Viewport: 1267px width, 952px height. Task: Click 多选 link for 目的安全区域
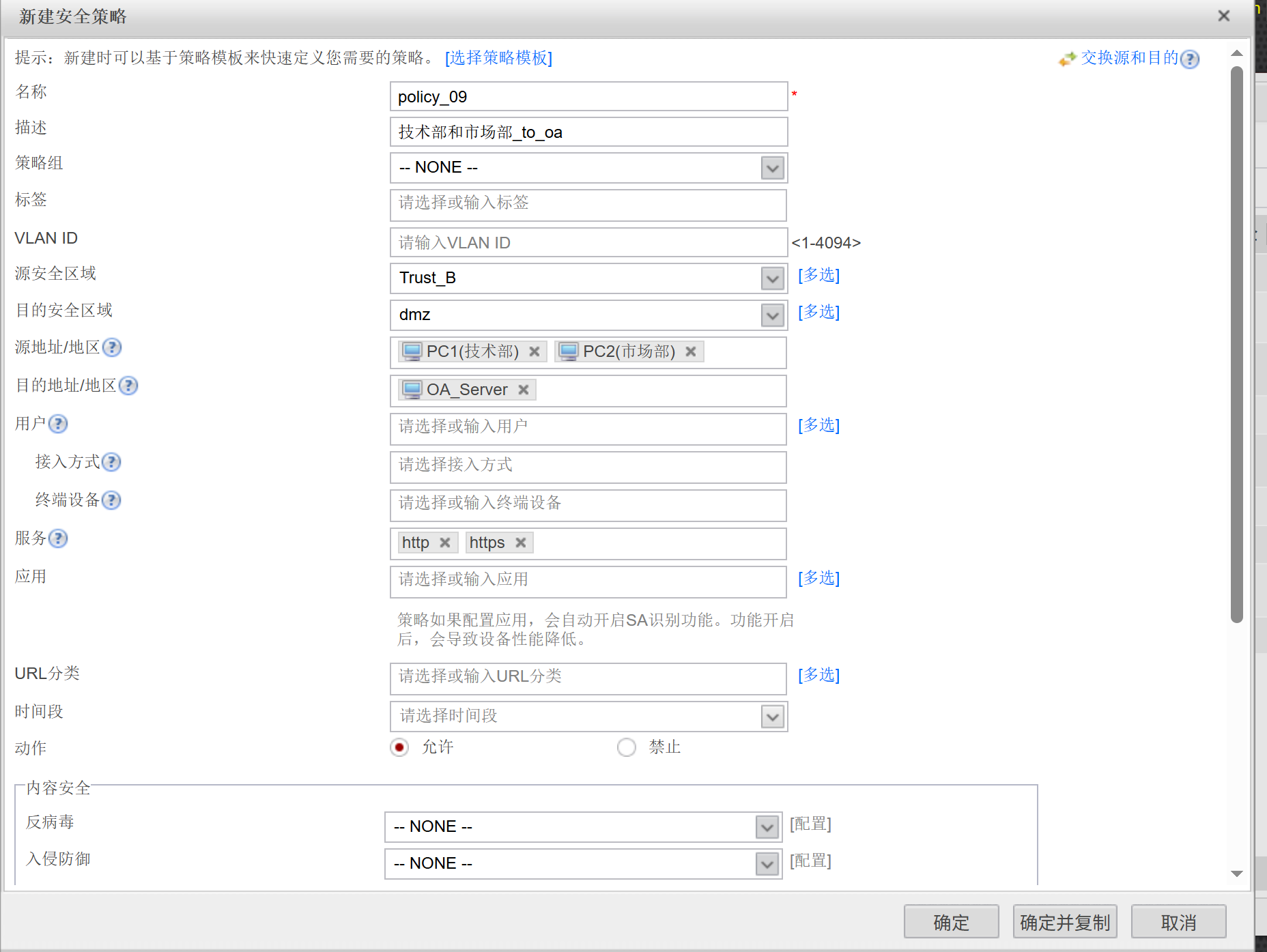(x=819, y=312)
